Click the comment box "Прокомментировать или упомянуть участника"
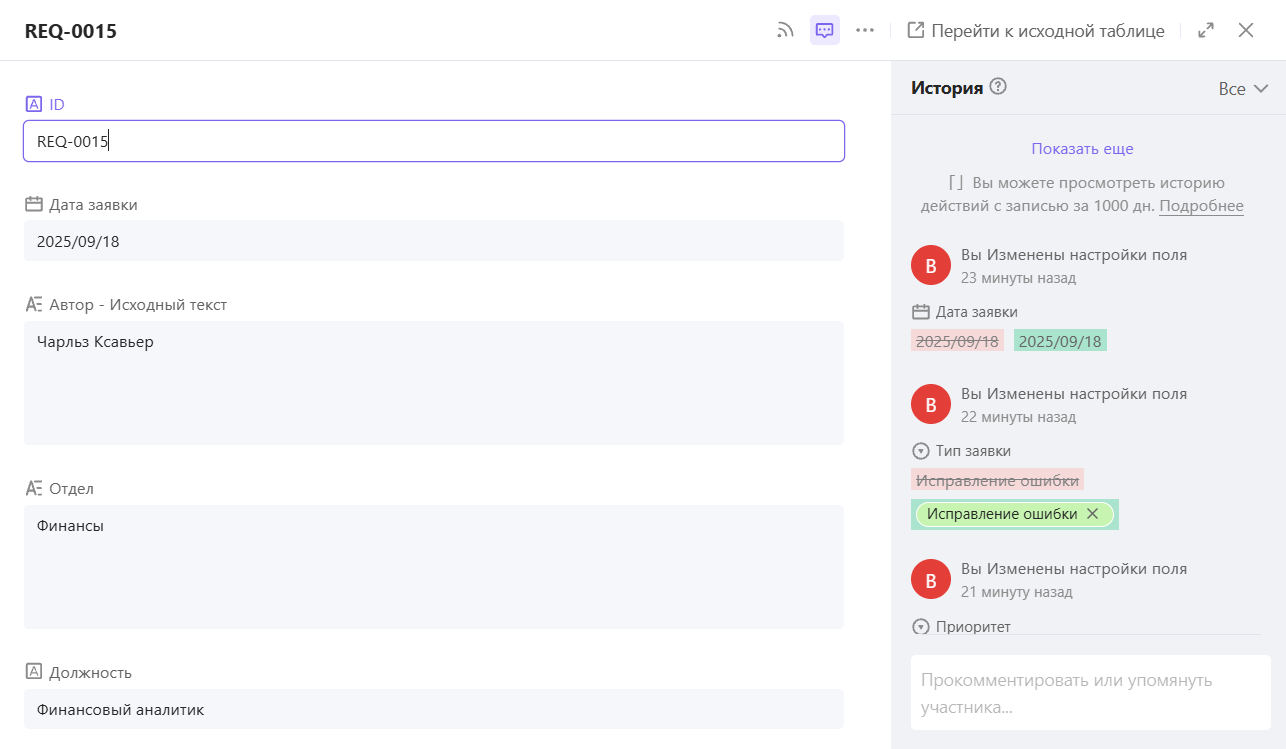 pos(1090,693)
